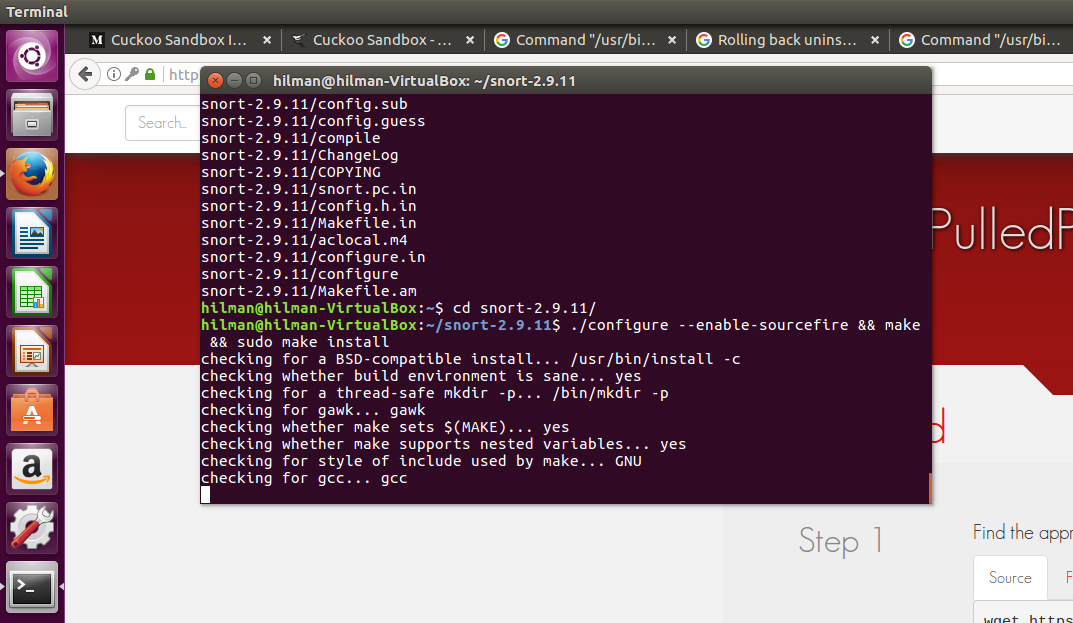1073x623 pixels.
Task: Open LibreOffice Calc from the launcher
Action: point(32,293)
